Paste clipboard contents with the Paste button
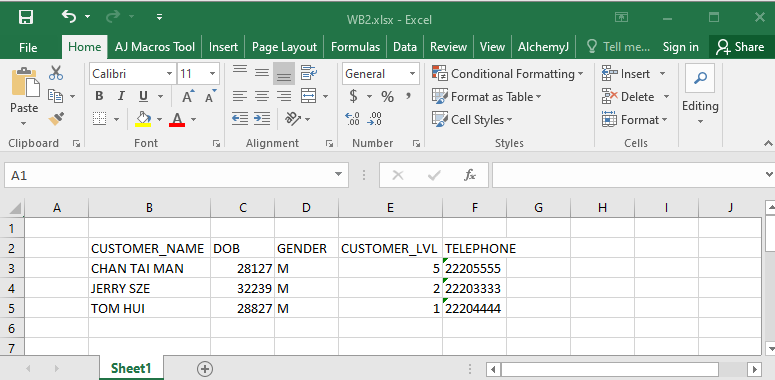 [24, 96]
